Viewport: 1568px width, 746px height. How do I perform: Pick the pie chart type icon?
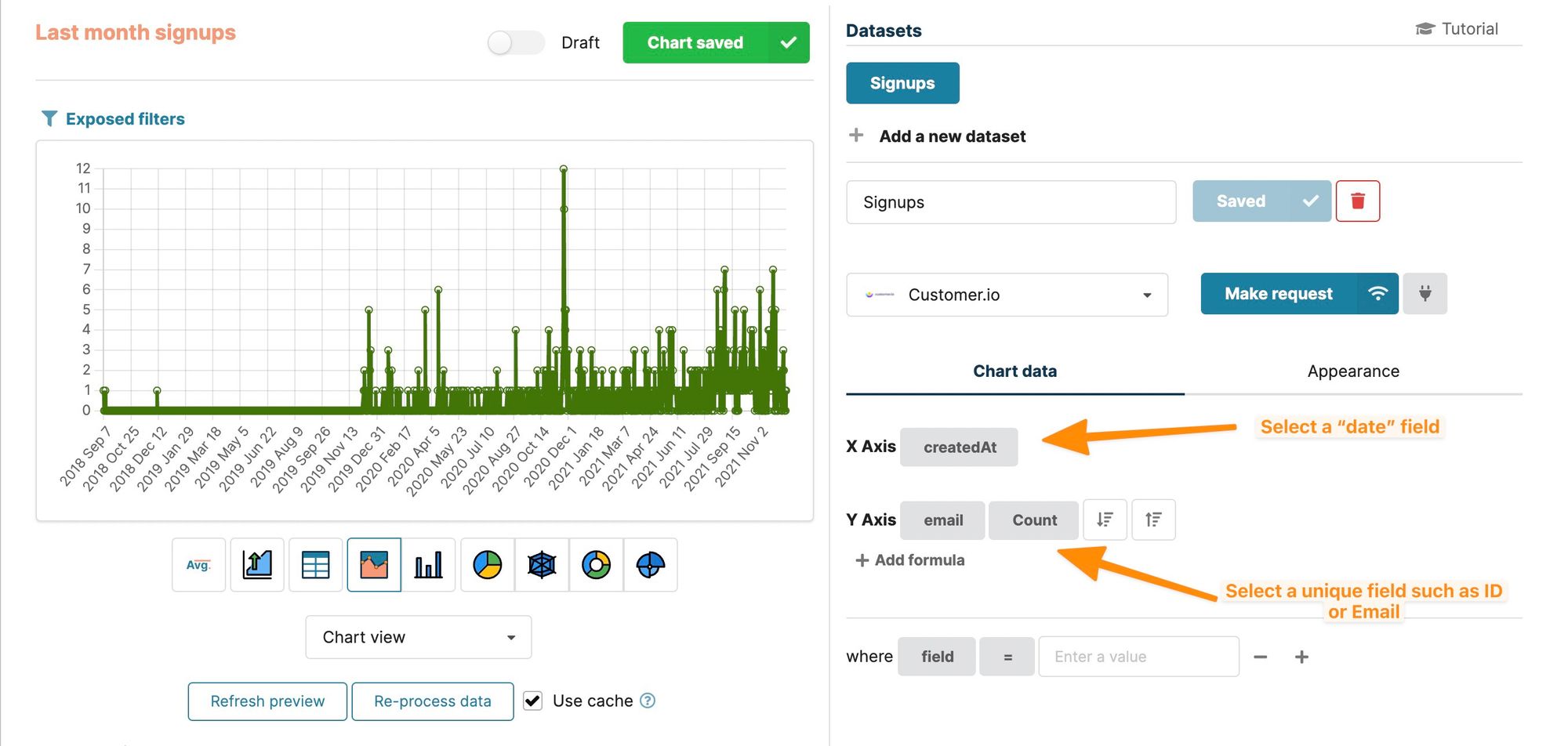click(487, 565)
